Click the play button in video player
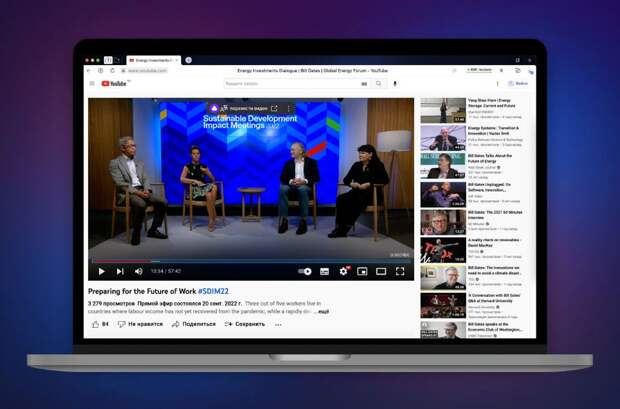 [101, 271]
